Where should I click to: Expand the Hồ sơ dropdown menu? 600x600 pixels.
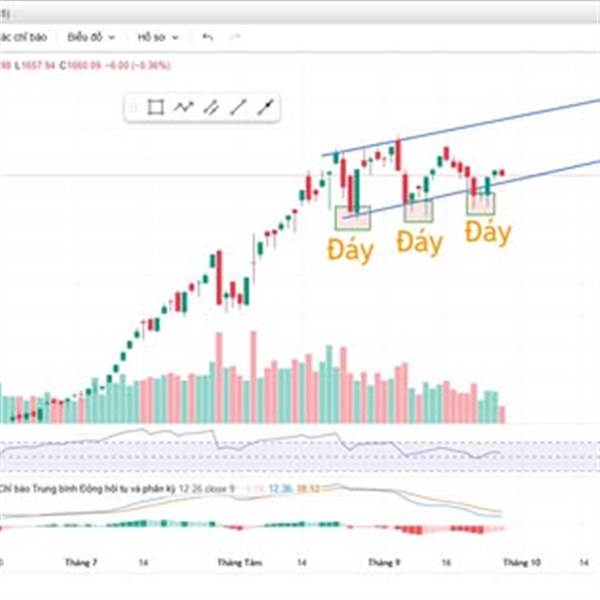(x=158, y=37)
